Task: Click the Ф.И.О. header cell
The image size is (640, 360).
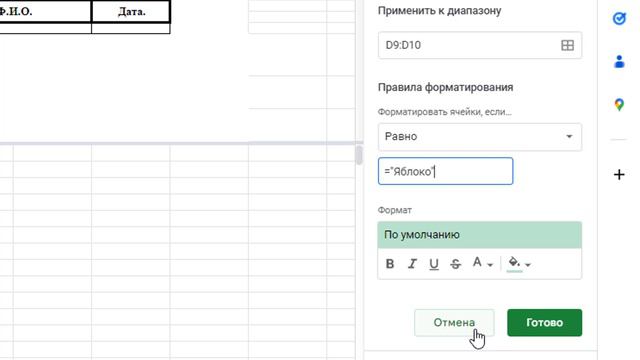Action: (45, 11)
